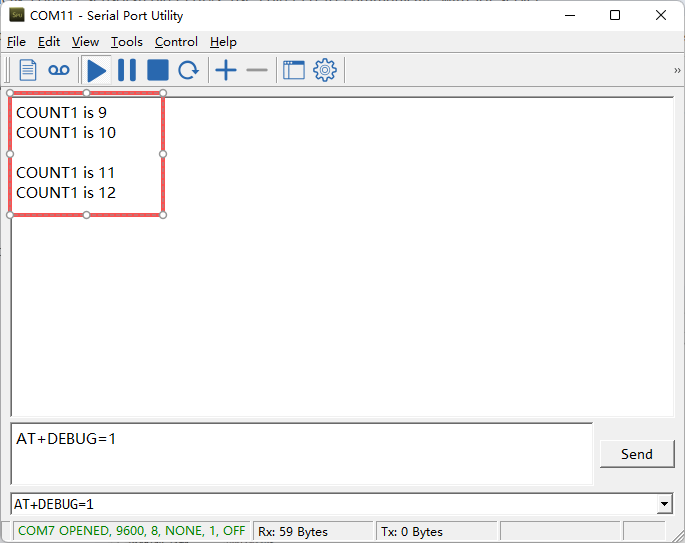The width and height of the screenshot is (685, 543).
Task: Expand the command history dropdown arrow
Action: pos(664,504)
